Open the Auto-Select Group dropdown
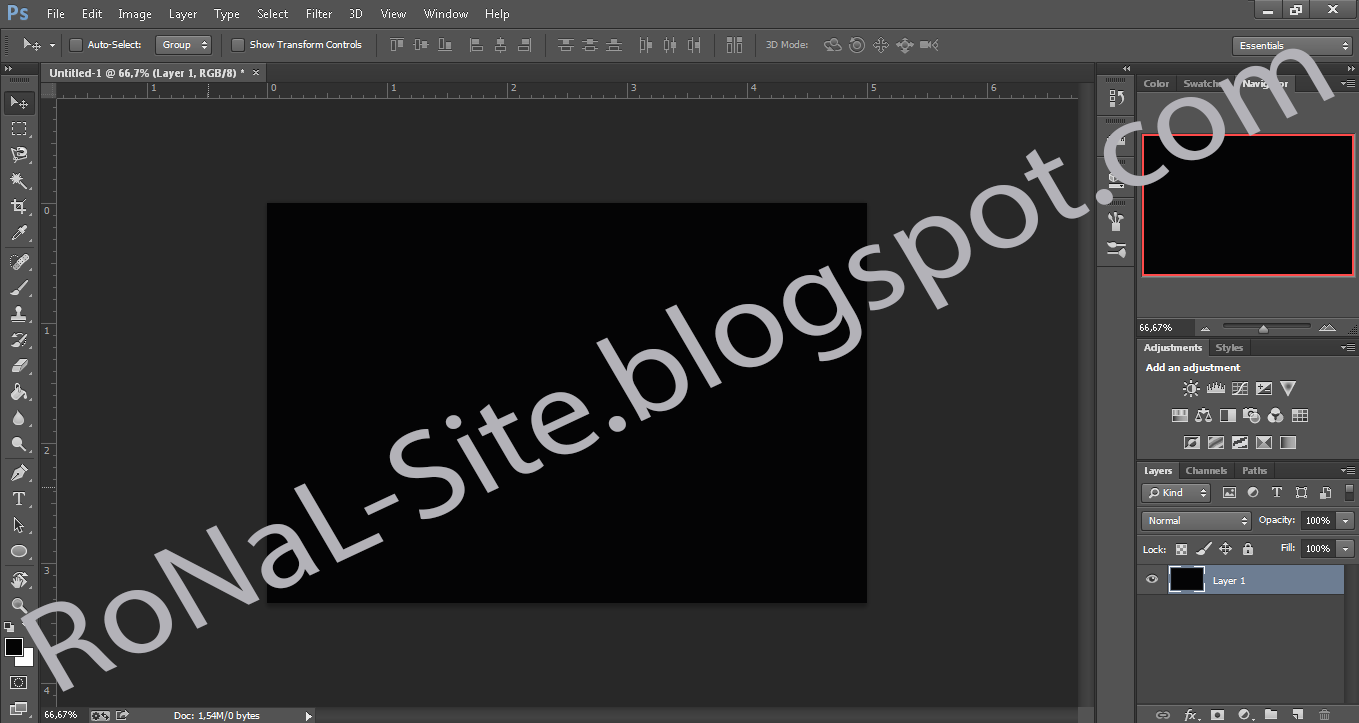Image resolution: width=1359 pixels, height=723 pixels. tap(184, 45)
